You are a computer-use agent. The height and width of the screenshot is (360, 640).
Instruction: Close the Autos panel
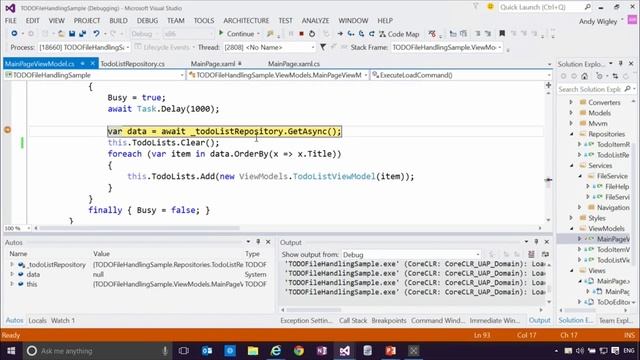tap(268, 242)
